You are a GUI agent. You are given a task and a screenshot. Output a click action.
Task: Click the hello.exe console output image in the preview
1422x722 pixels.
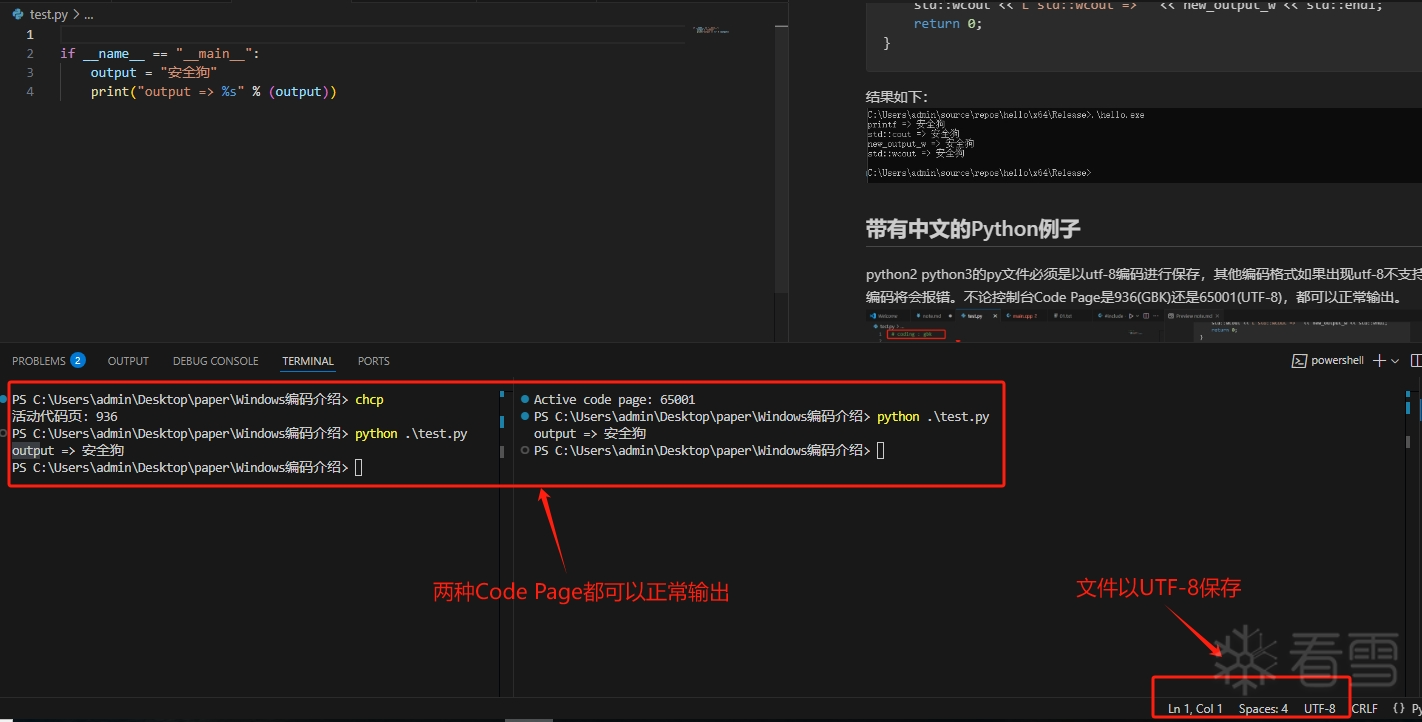(x=1143, y=145)
